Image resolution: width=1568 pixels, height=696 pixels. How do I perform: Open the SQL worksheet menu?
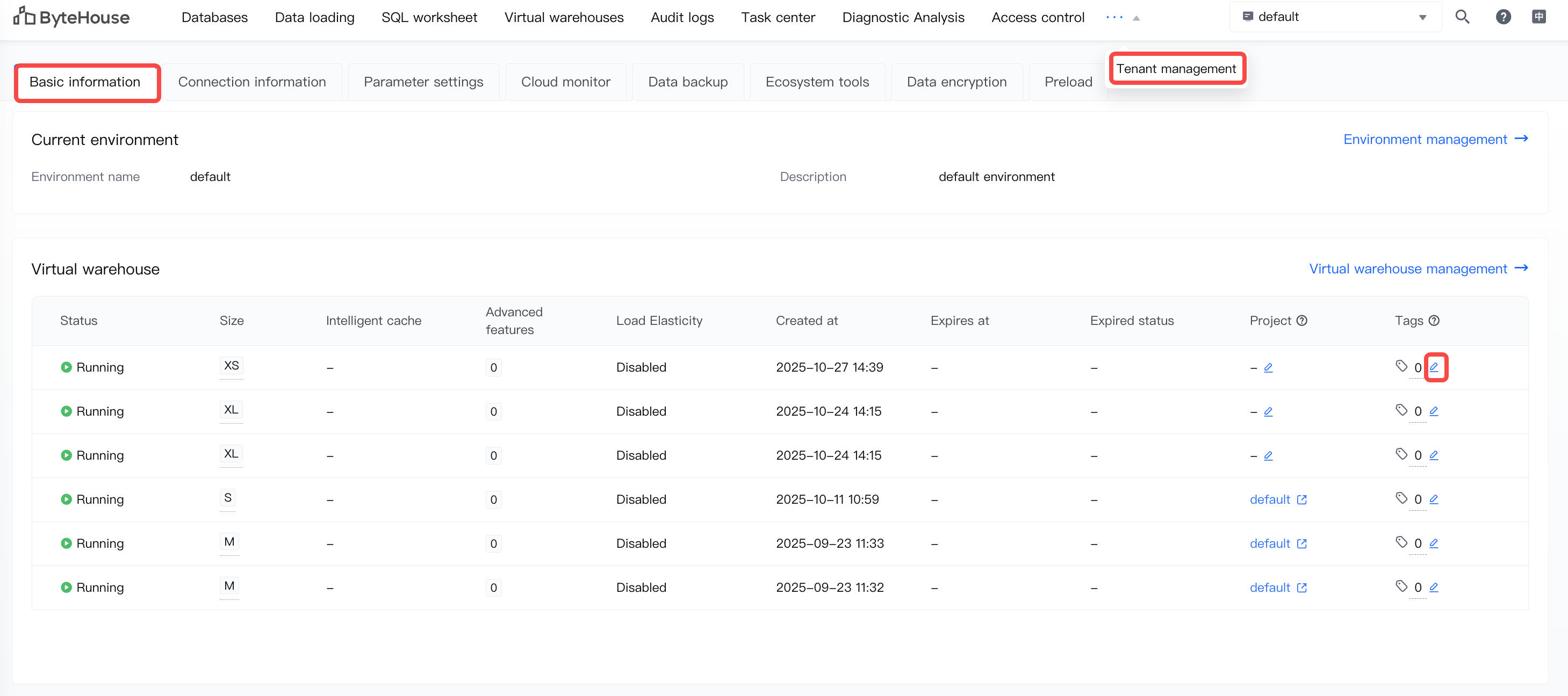click(x=429, y=17)
